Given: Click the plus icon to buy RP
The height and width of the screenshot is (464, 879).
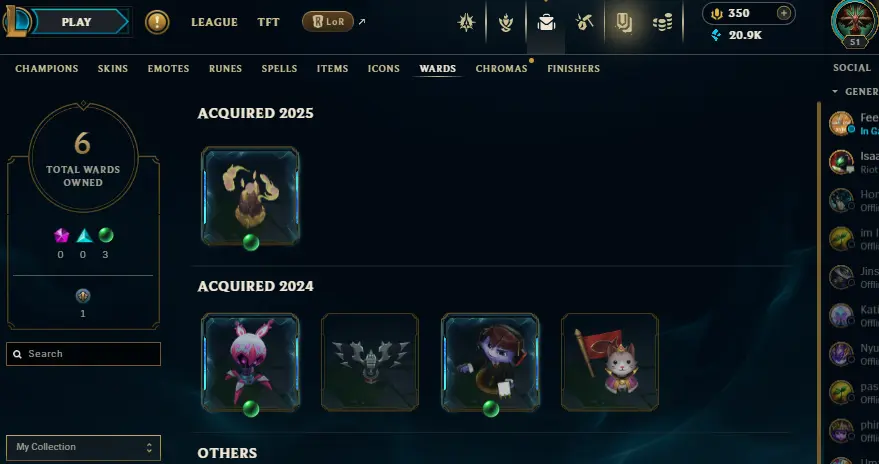Looking at the screenshot, I should coord(784,13).
